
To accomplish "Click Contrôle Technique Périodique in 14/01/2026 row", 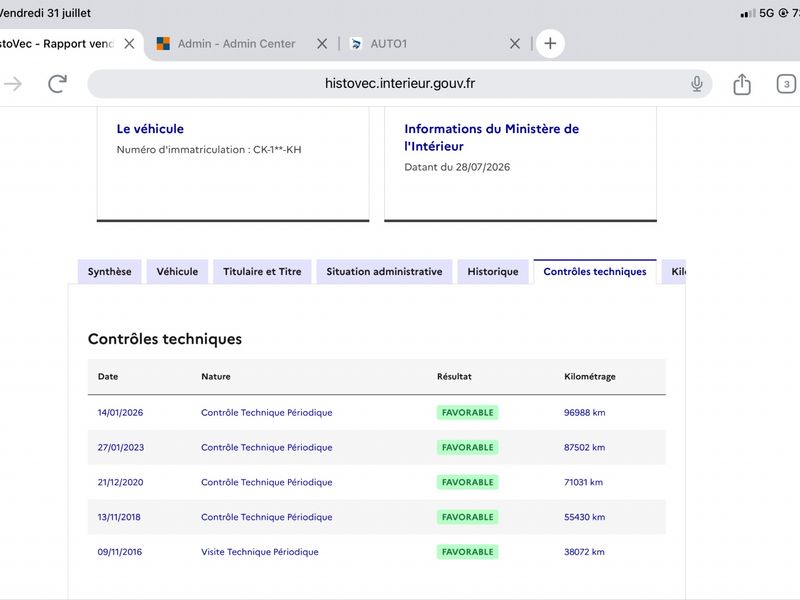I will click(x=266, y=412).
